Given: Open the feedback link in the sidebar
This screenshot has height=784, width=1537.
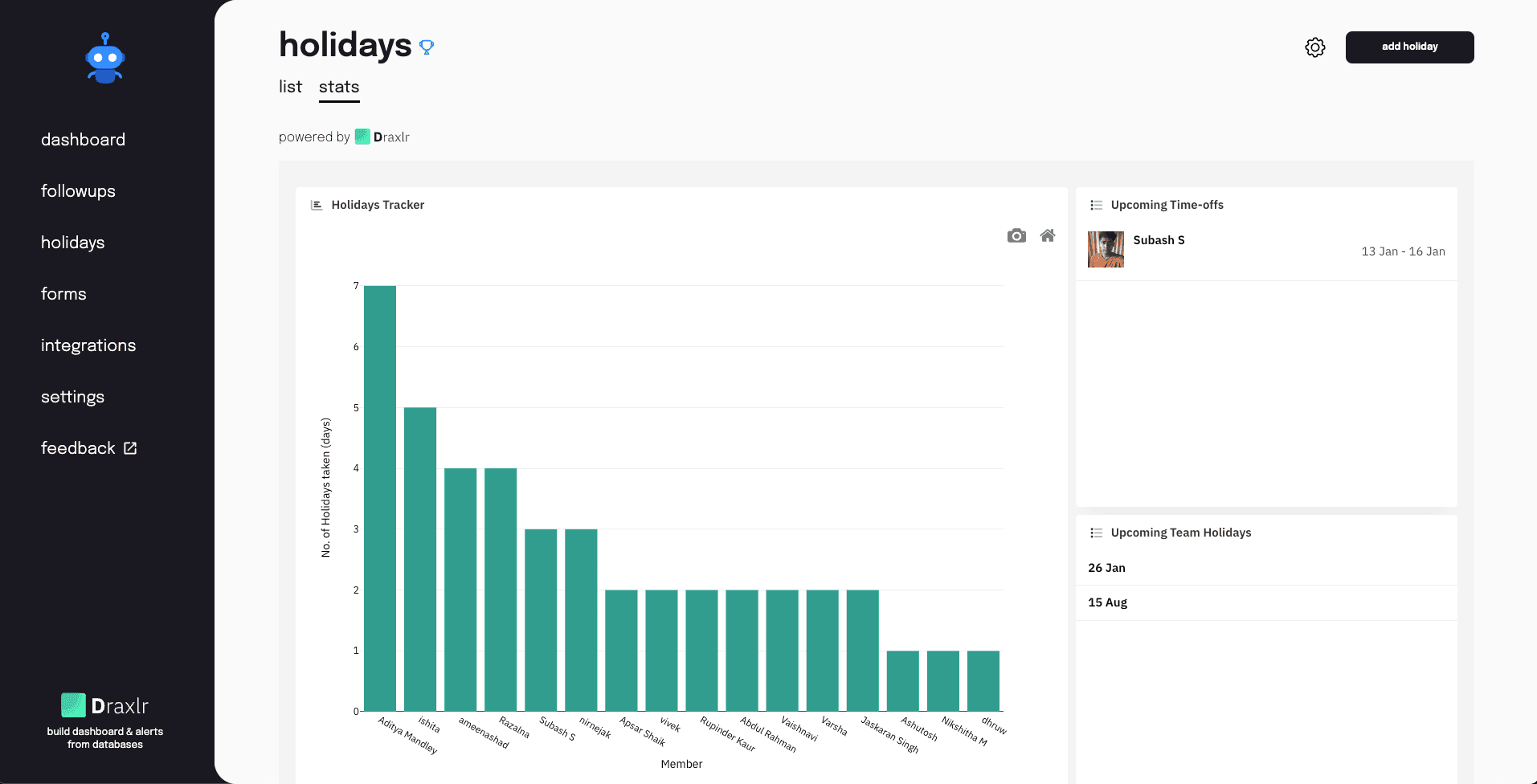Looking at the screenshot, I should click(78, 448).
